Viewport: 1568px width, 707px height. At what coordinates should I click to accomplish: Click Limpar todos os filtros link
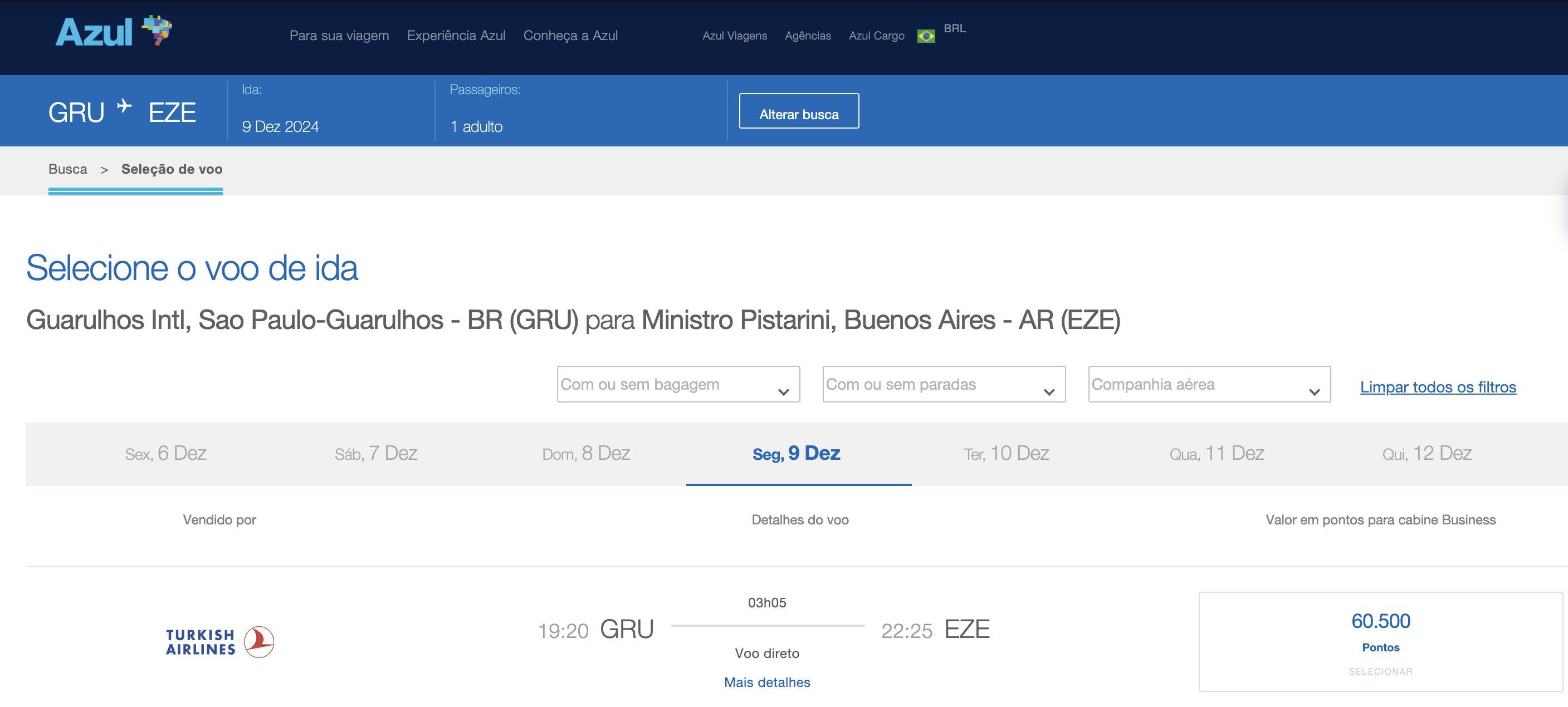(x=1438, y=387)
